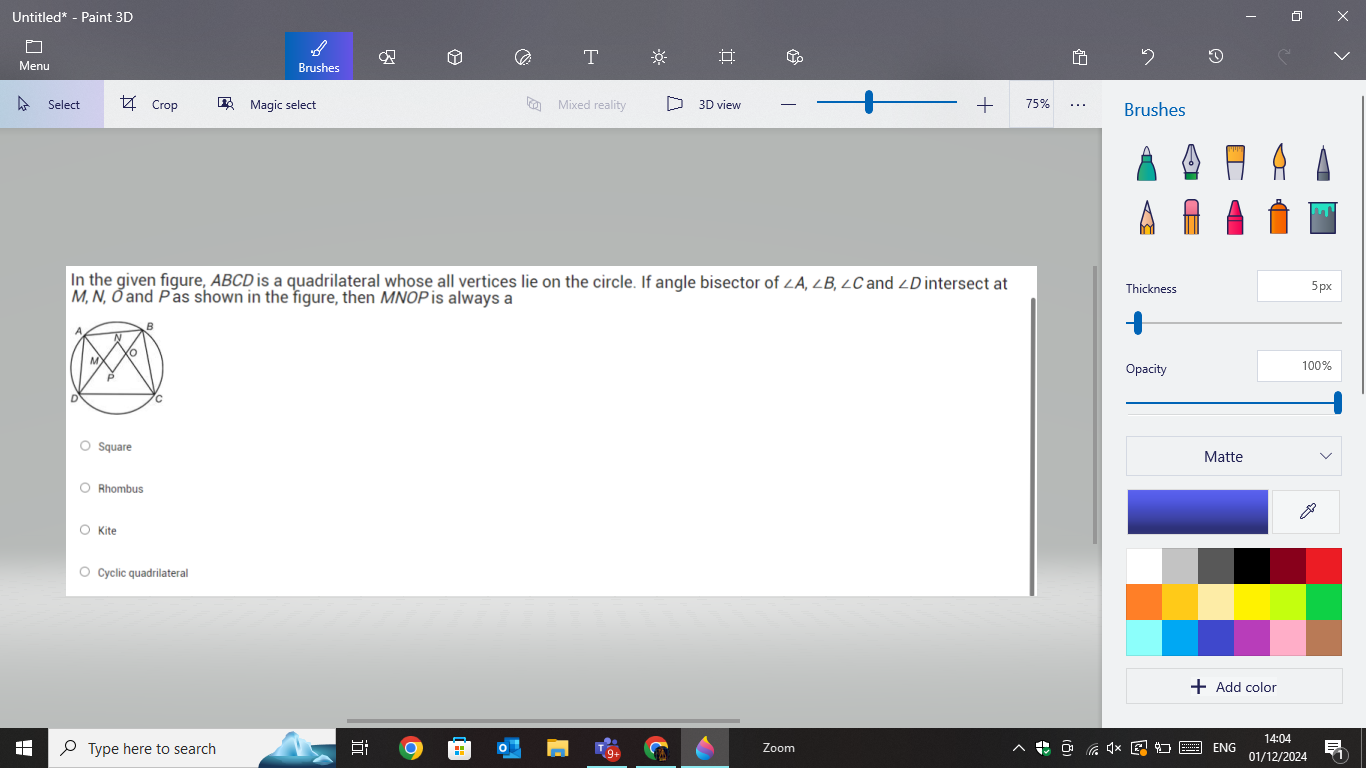Toggle 3D view mode
This screenshot has width=1366, height=768.
click(705, 104)
